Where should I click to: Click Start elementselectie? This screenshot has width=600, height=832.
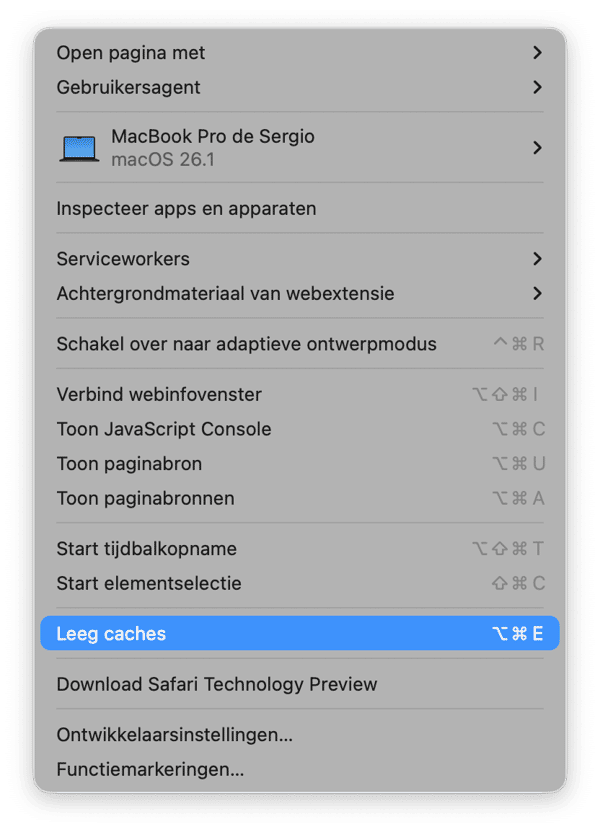[149, 583]
